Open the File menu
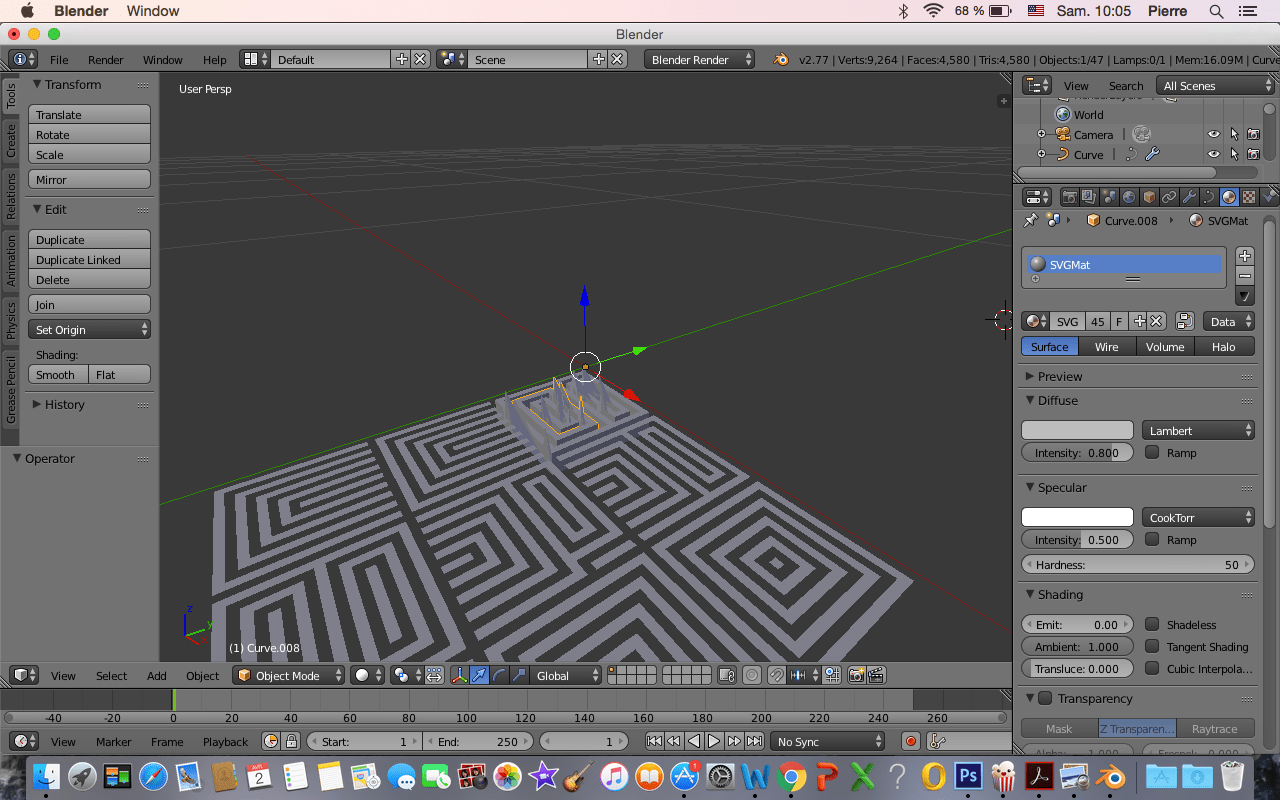 pos(58,59)
